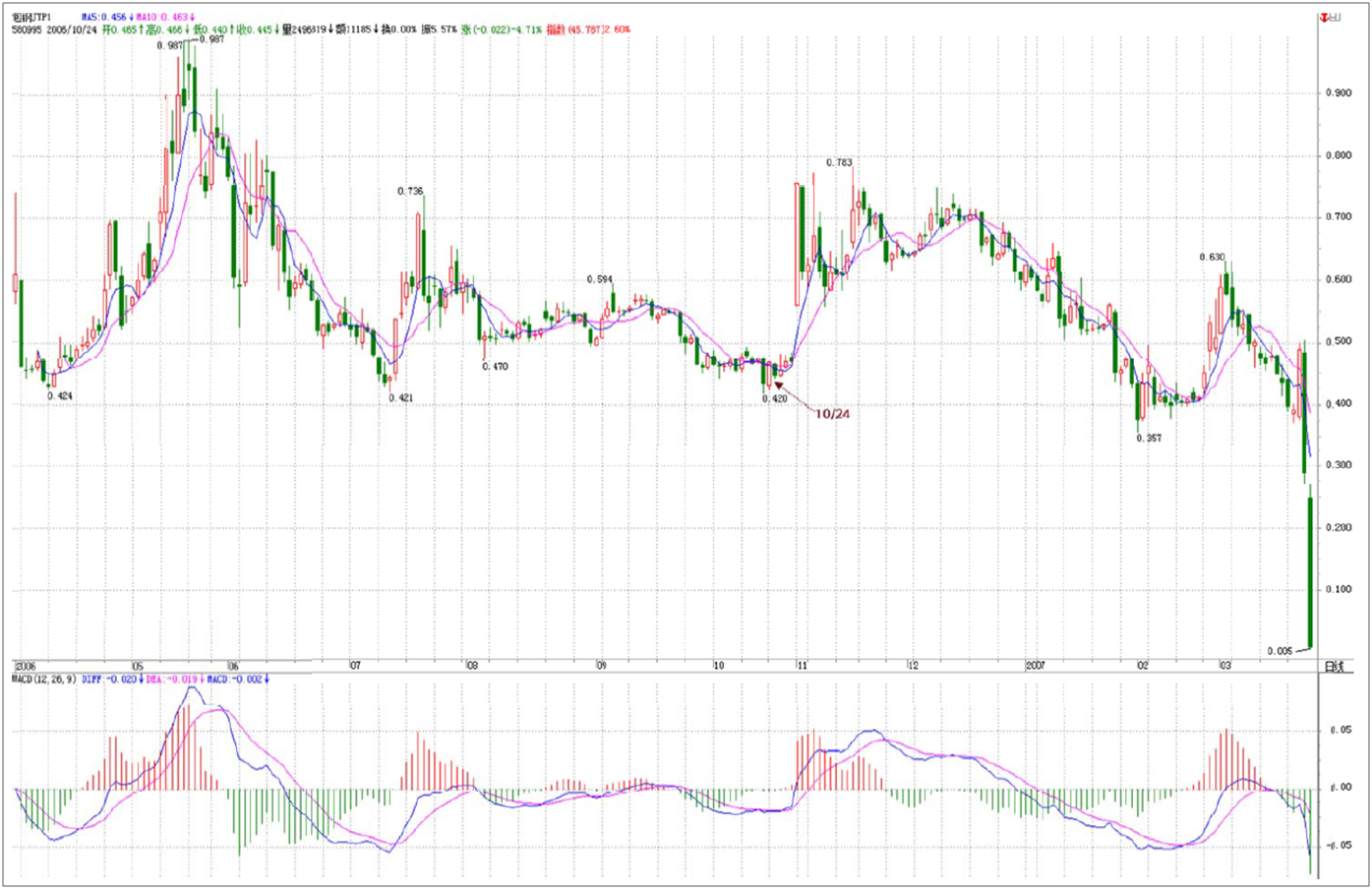The height and width of the screenshot is (889, 1372).
Task: Click the 0.783 high price label
Action: tap(839, 162)
